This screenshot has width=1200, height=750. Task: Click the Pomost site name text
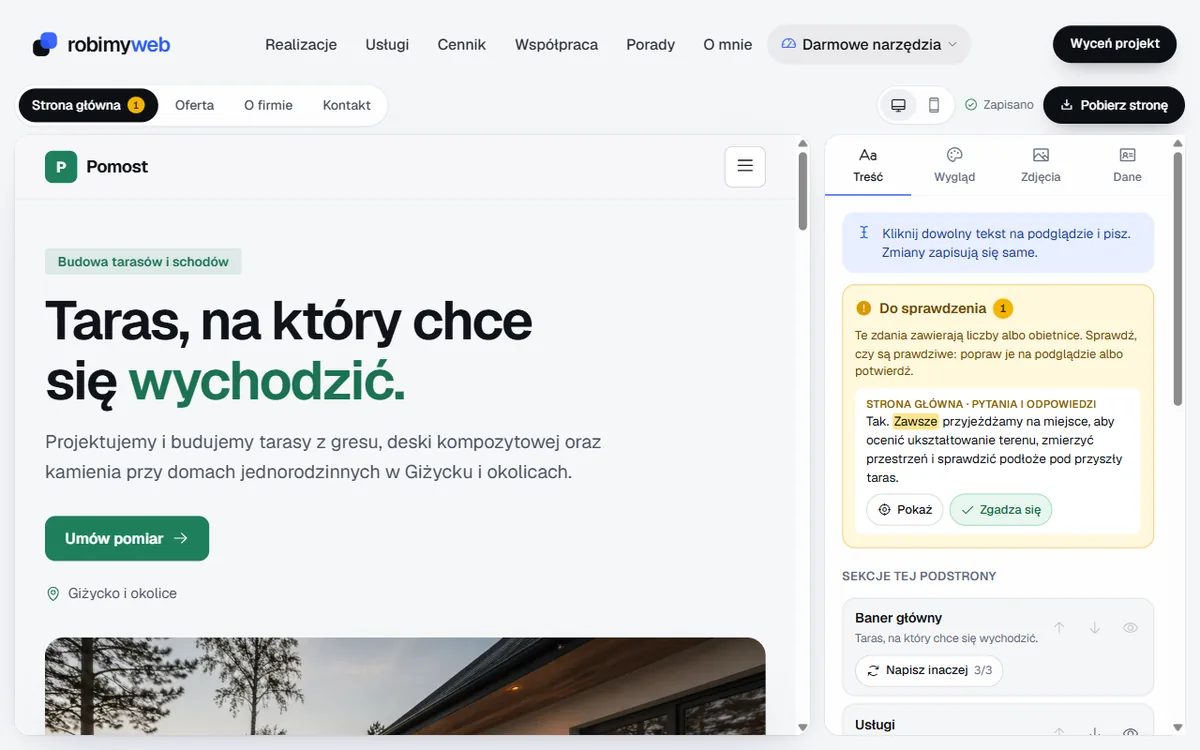click(x=117, y=167)
